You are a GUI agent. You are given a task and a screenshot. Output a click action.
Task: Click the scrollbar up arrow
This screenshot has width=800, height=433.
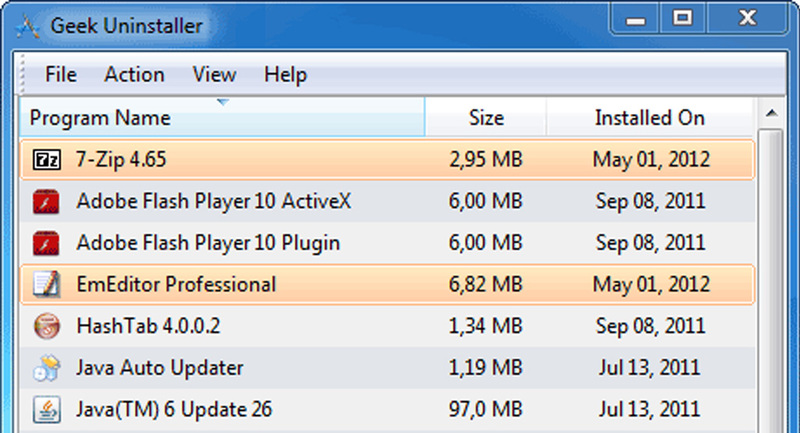coord(772,112)
